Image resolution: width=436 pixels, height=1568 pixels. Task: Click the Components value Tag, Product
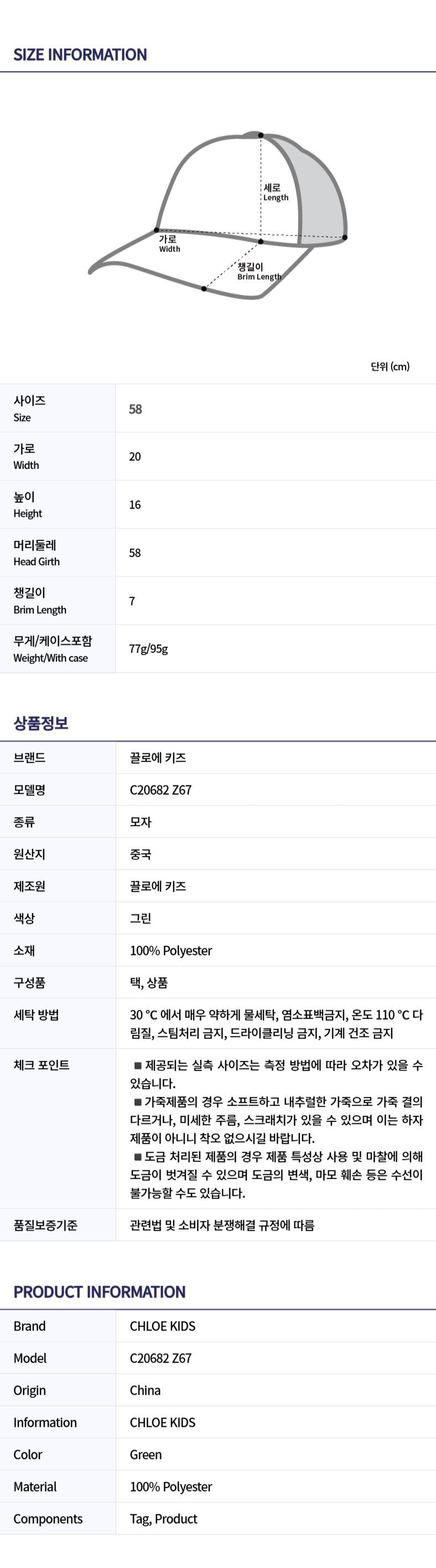tap(164, 1519)
